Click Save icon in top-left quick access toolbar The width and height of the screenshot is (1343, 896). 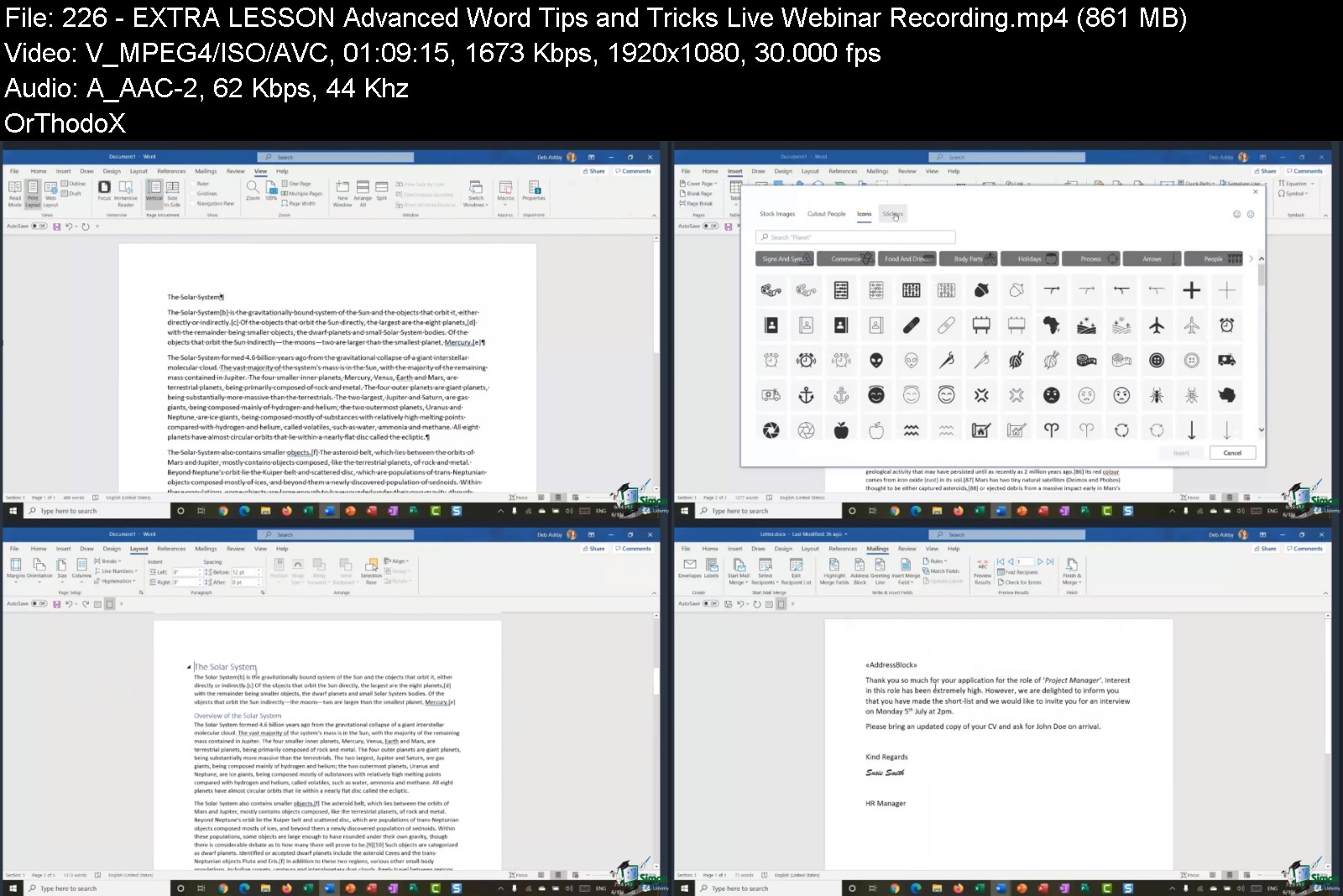[x=56, y=227]
